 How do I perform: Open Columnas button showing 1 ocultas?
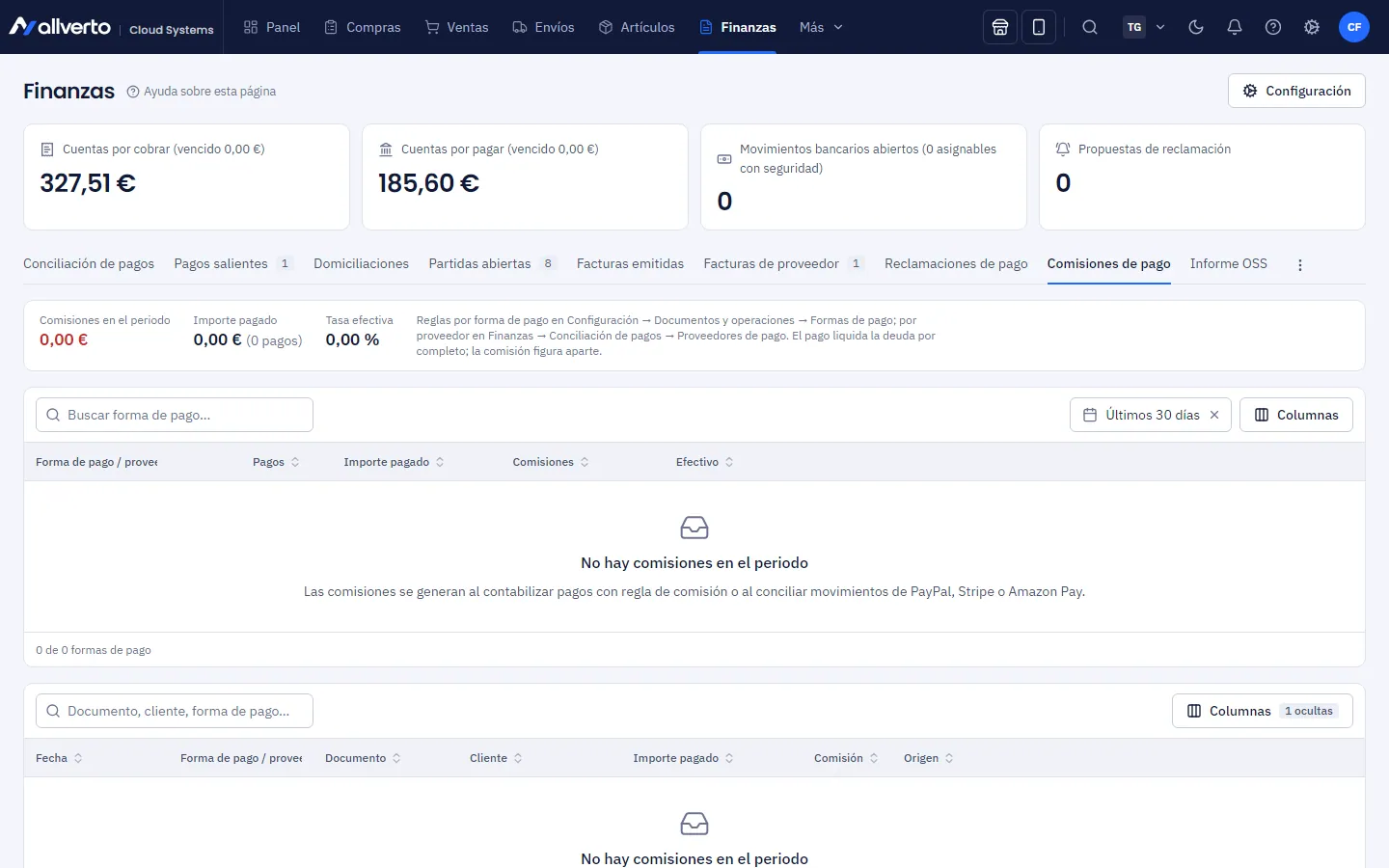coord(1263,711)
